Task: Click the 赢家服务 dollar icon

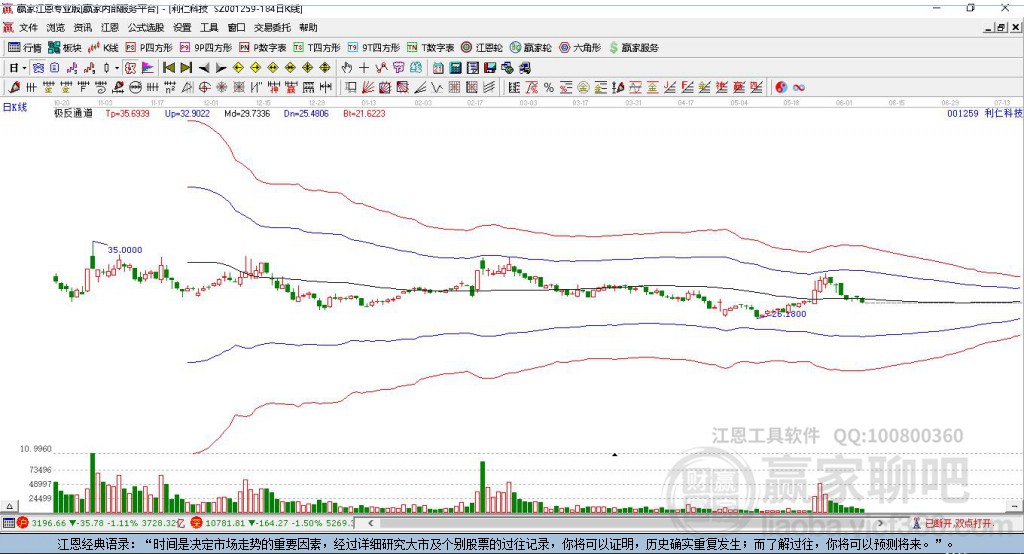Action: [613, 48]
